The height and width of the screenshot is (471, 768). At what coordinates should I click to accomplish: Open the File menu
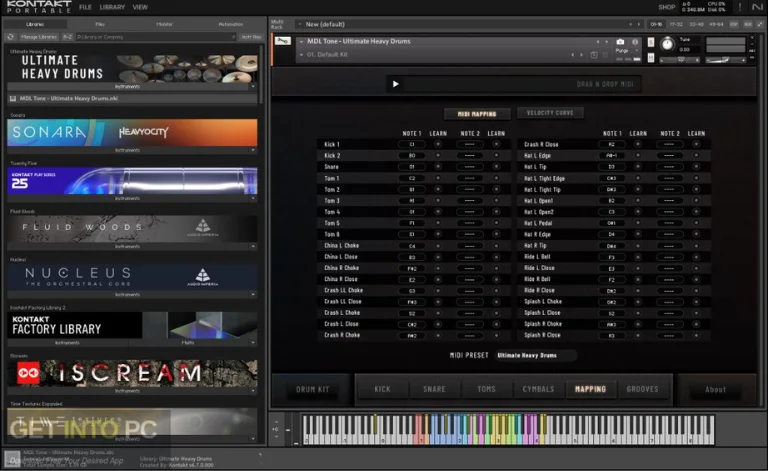85,7
